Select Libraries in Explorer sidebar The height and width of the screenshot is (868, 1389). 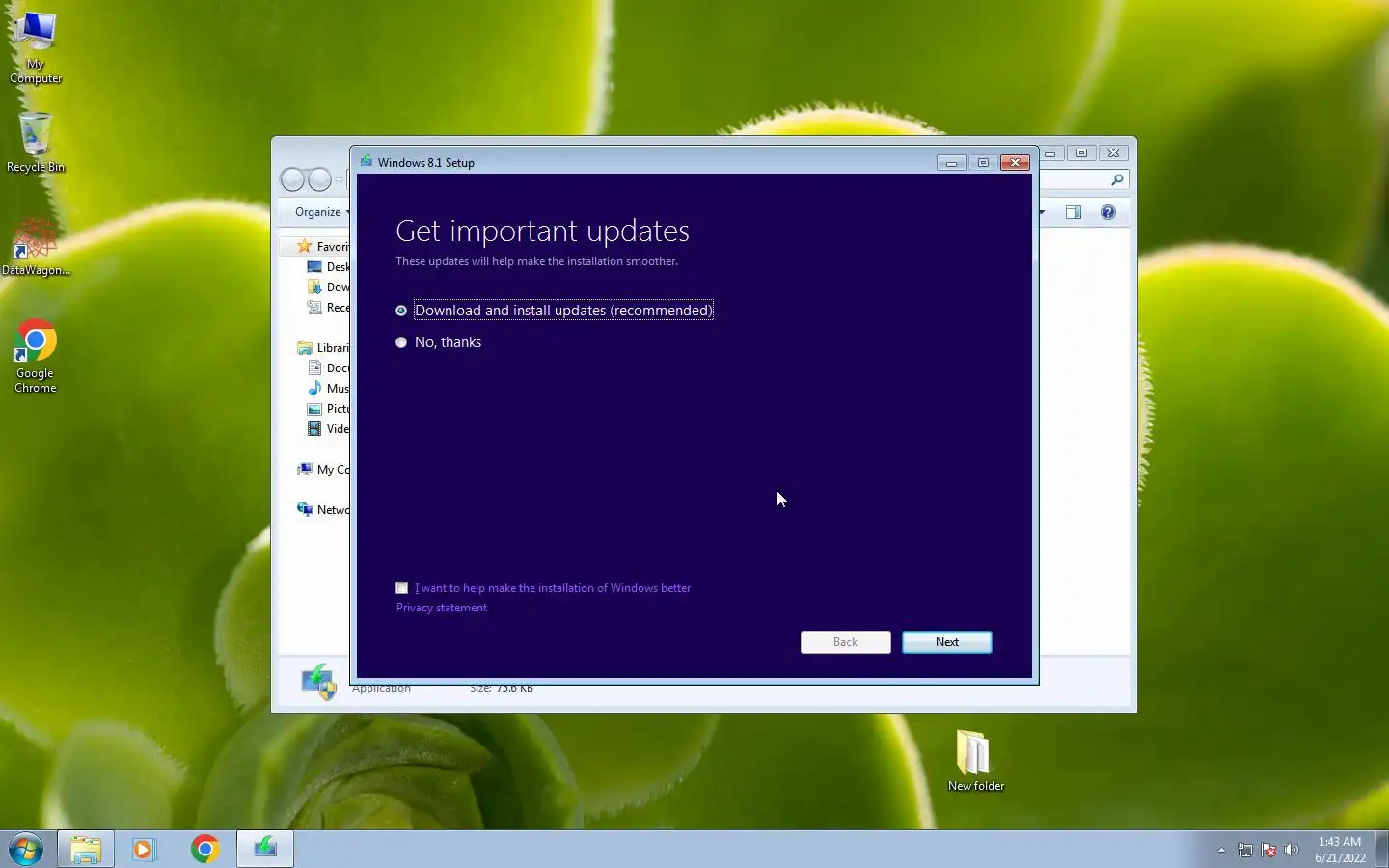point(323,348)
